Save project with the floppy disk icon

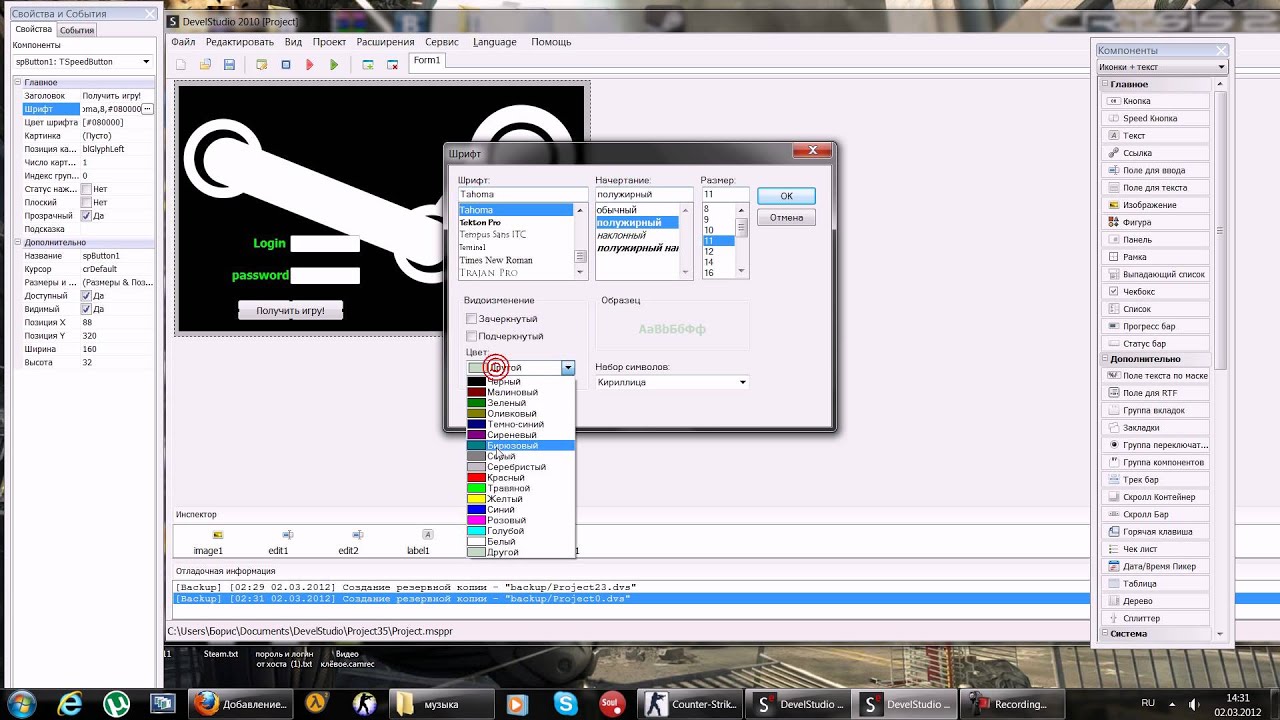click(229, 65)
